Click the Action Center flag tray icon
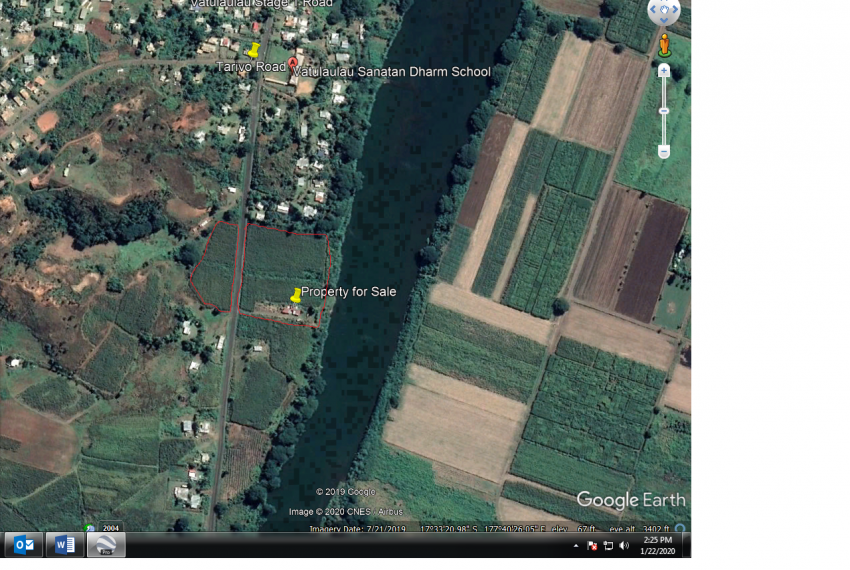 pos(592,546)
